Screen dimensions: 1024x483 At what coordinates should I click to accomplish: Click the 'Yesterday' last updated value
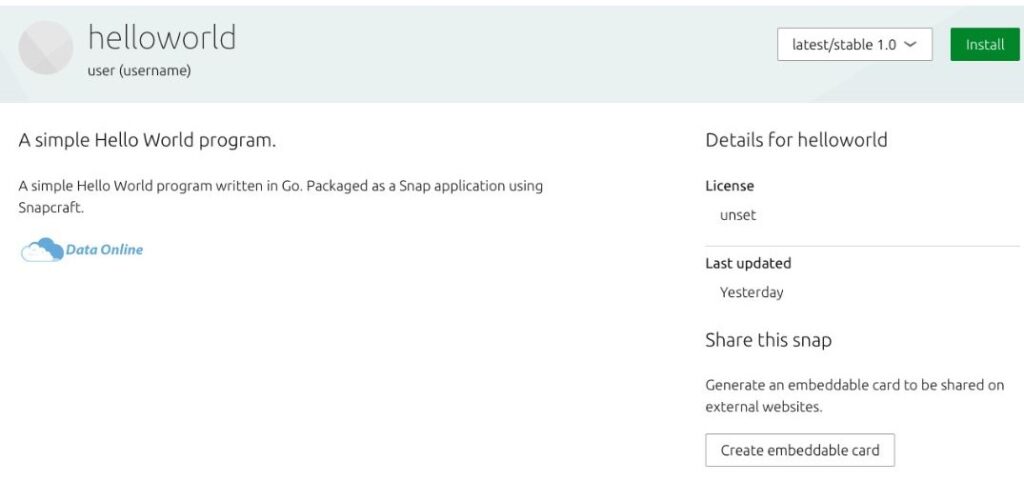point(752,292)
